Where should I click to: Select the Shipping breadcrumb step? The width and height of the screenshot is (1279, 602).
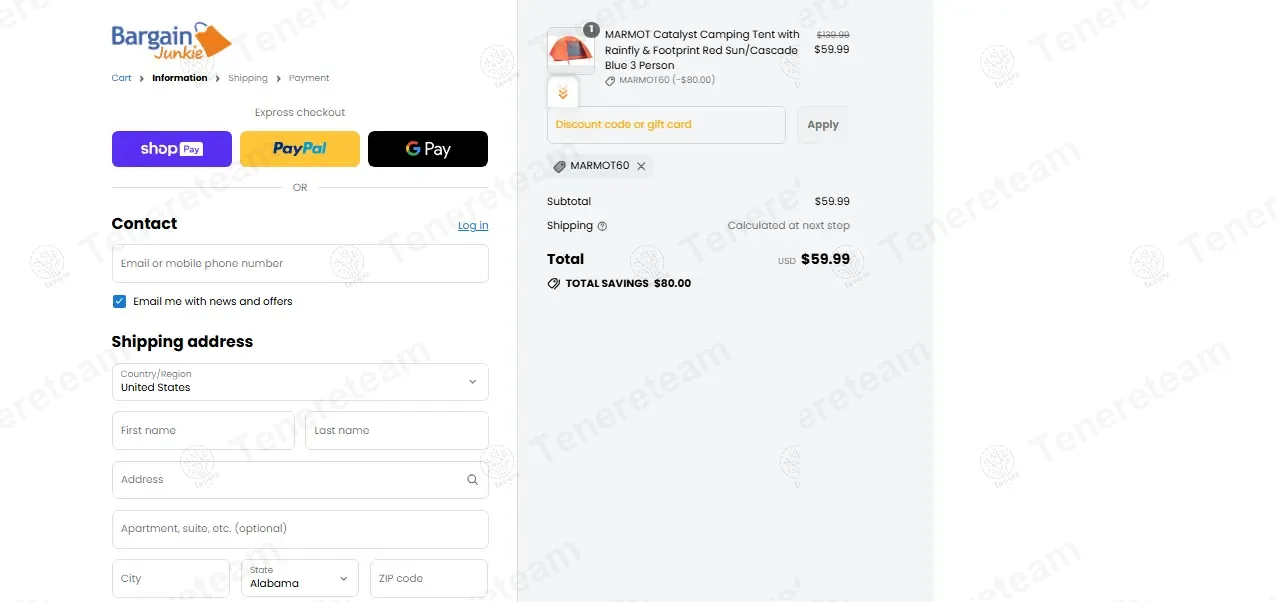point(248,78)
